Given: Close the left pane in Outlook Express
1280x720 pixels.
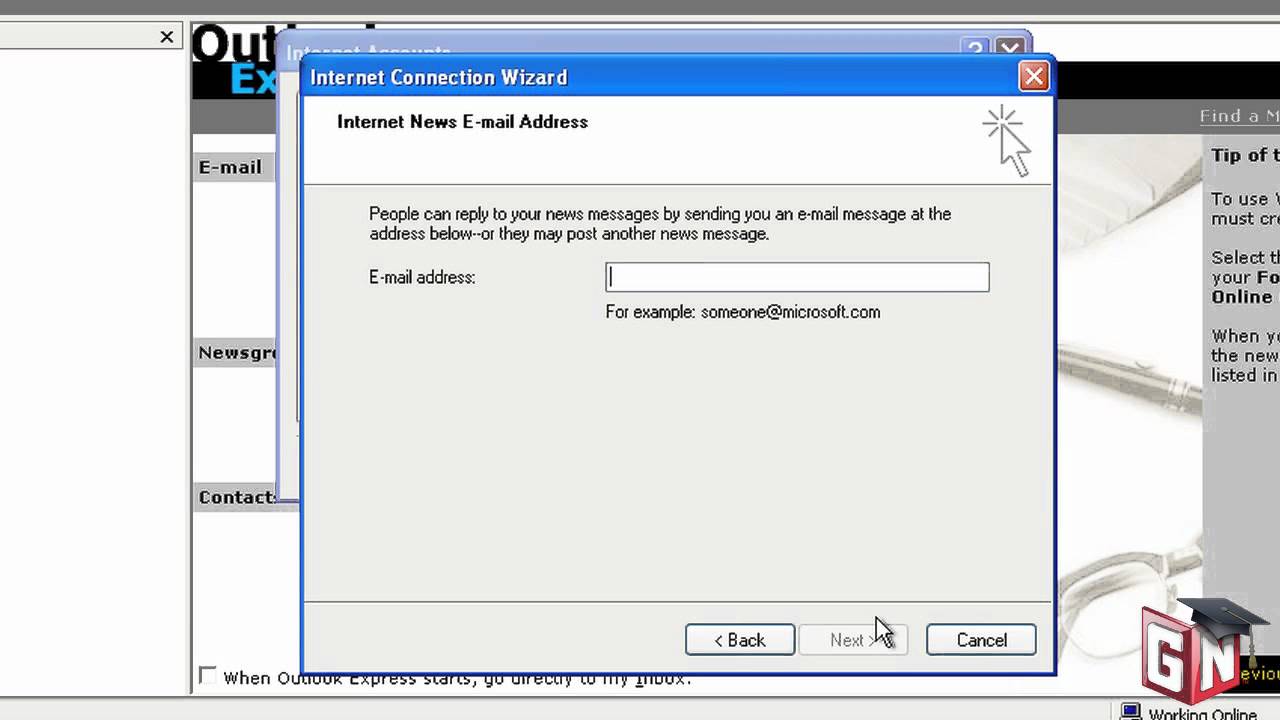Looking at the screenshot, I should coord(167,37).
